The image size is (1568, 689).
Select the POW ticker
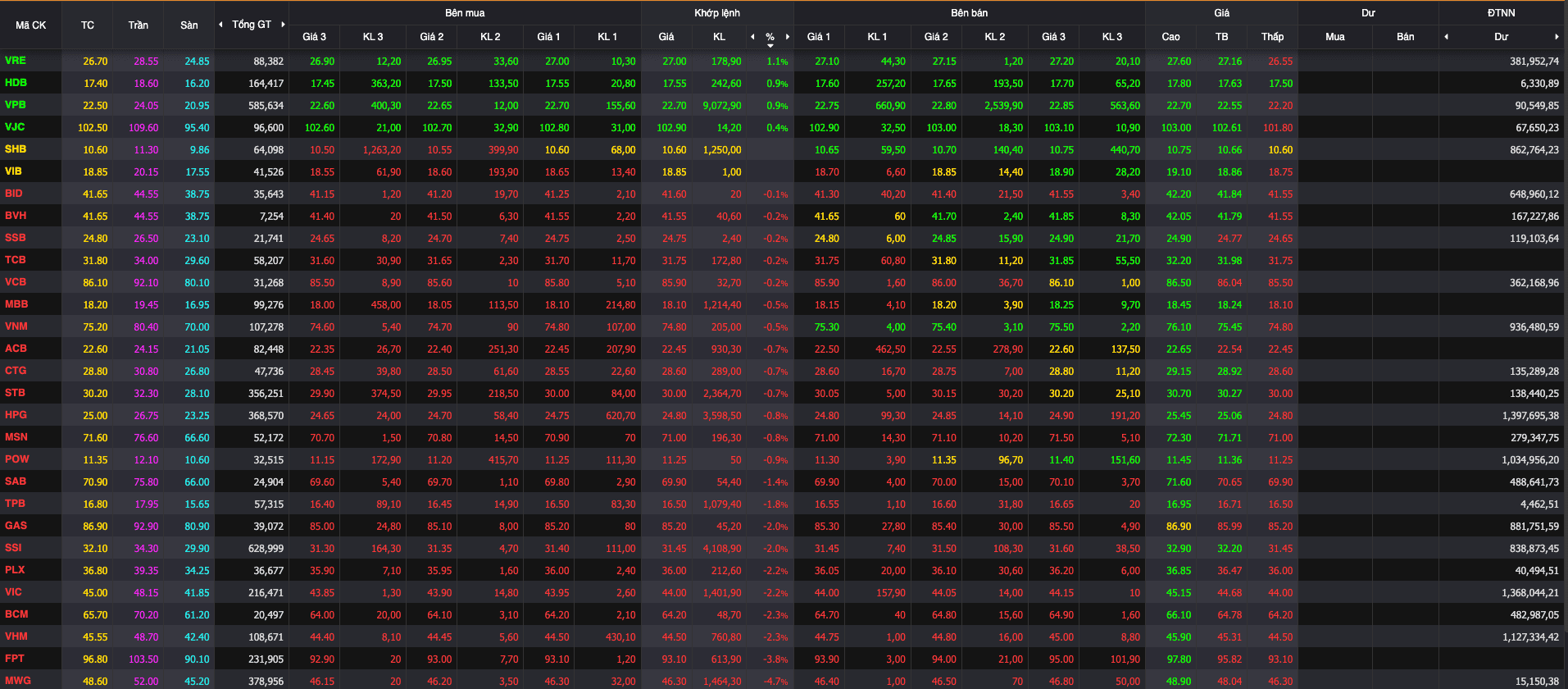click(x=17, y=459)
